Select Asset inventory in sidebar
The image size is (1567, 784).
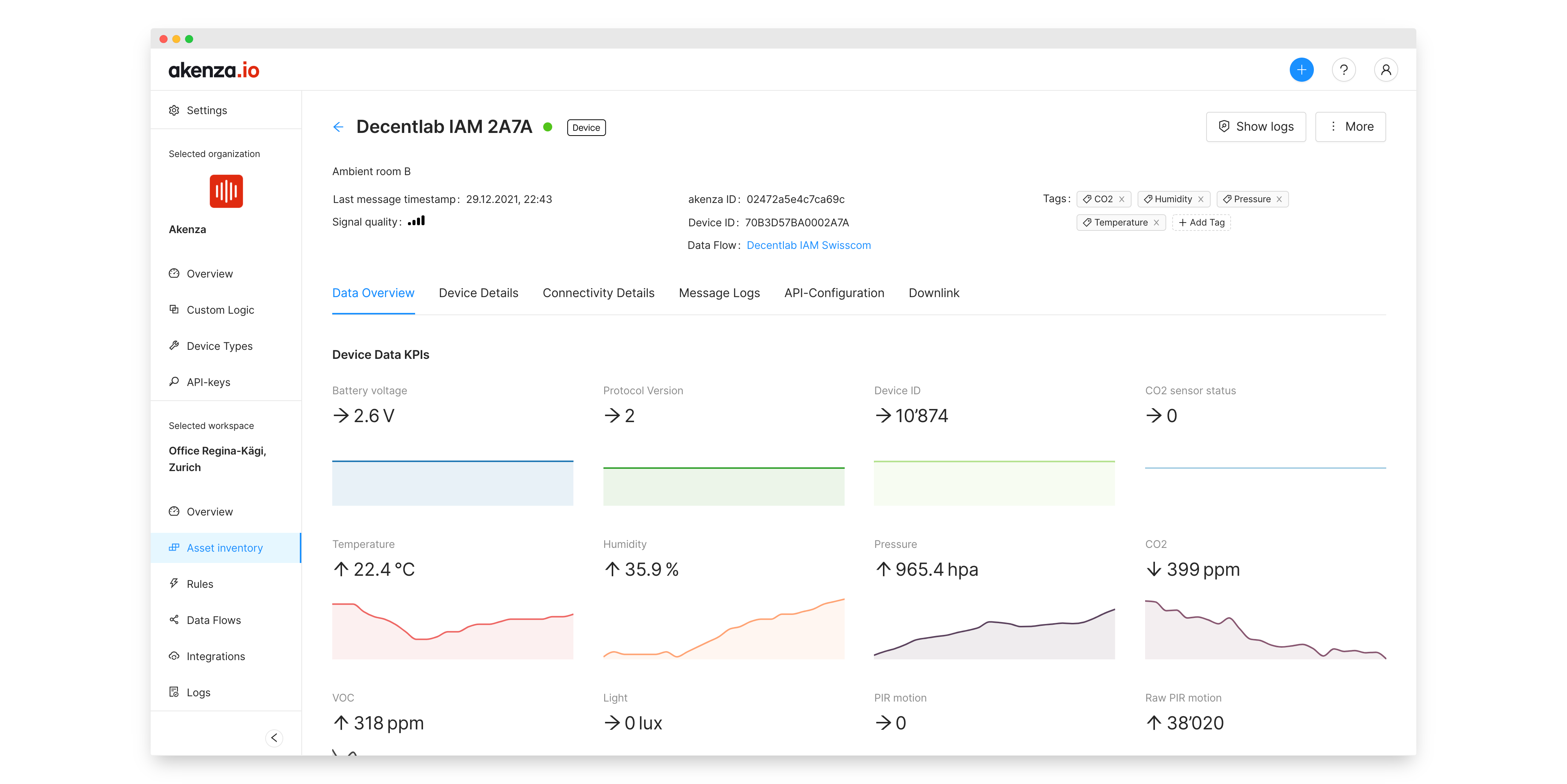226,548
